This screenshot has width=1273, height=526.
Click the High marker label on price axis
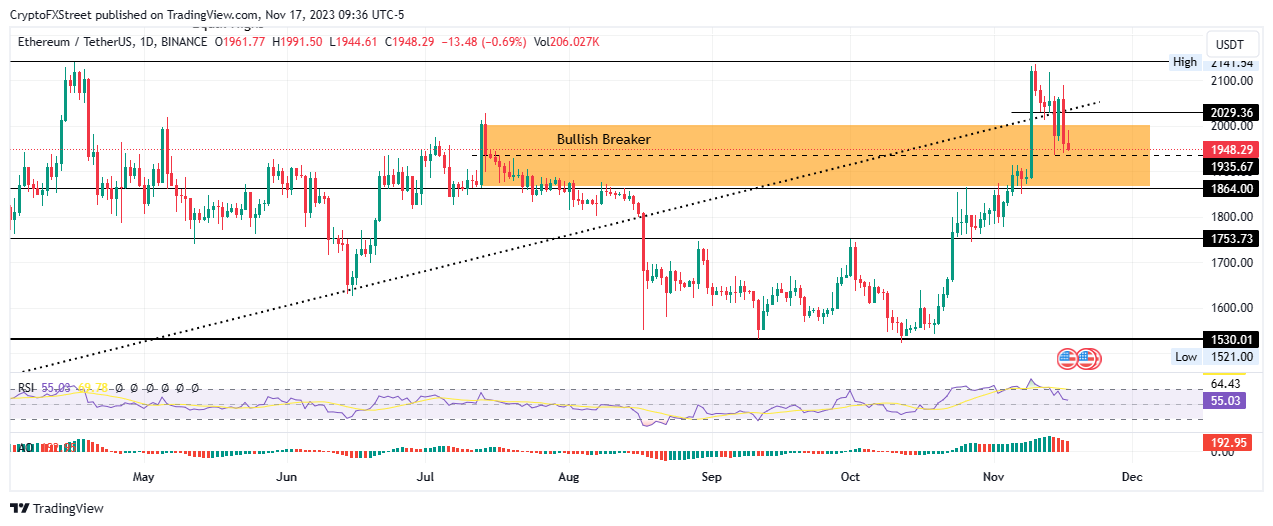tap(1185, 62)
